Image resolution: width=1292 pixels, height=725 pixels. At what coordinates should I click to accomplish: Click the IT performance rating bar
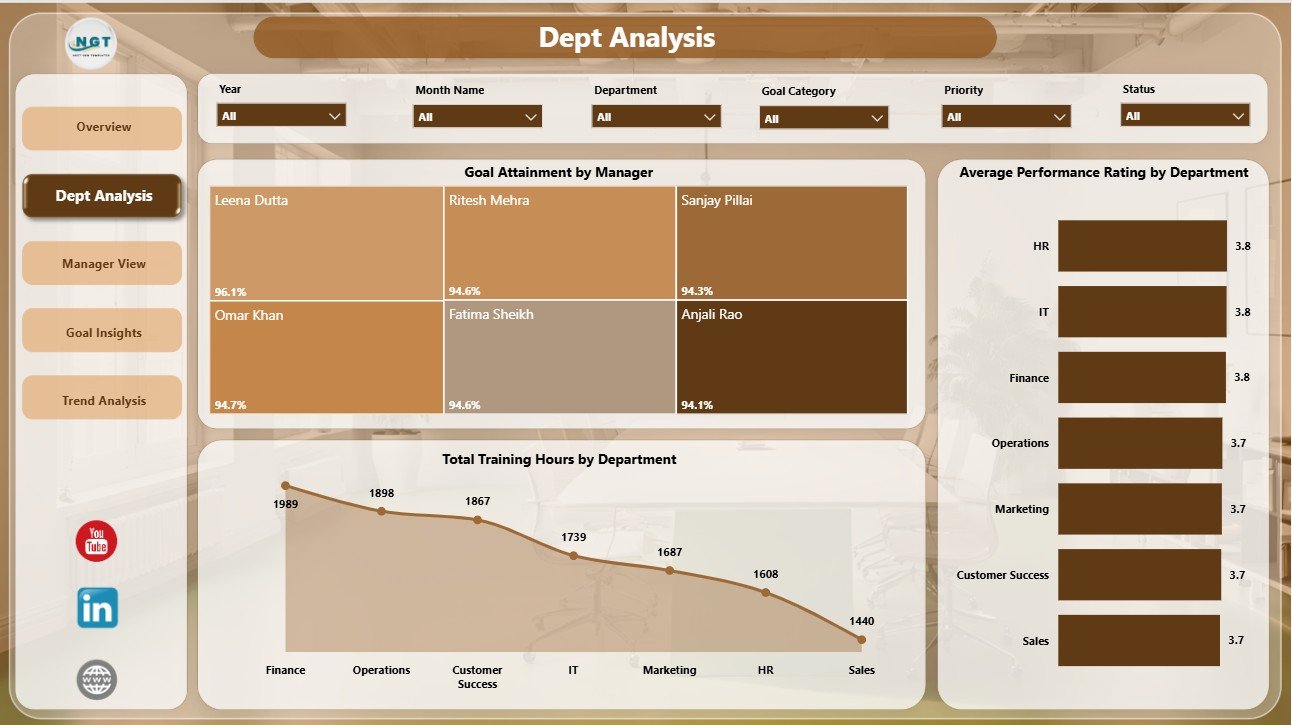tap(1142, 312)
